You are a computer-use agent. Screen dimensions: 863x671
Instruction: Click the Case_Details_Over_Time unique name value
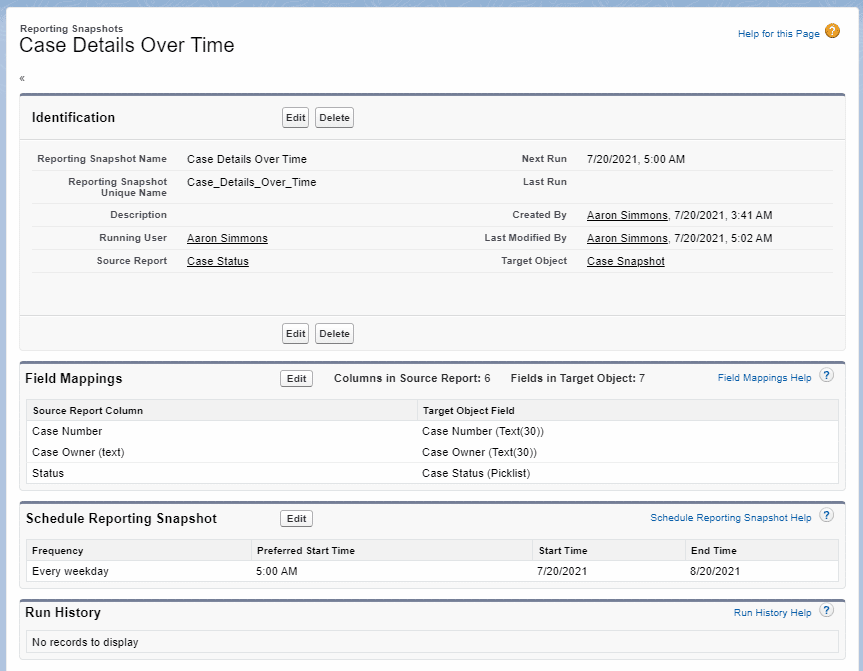point(252,182)
